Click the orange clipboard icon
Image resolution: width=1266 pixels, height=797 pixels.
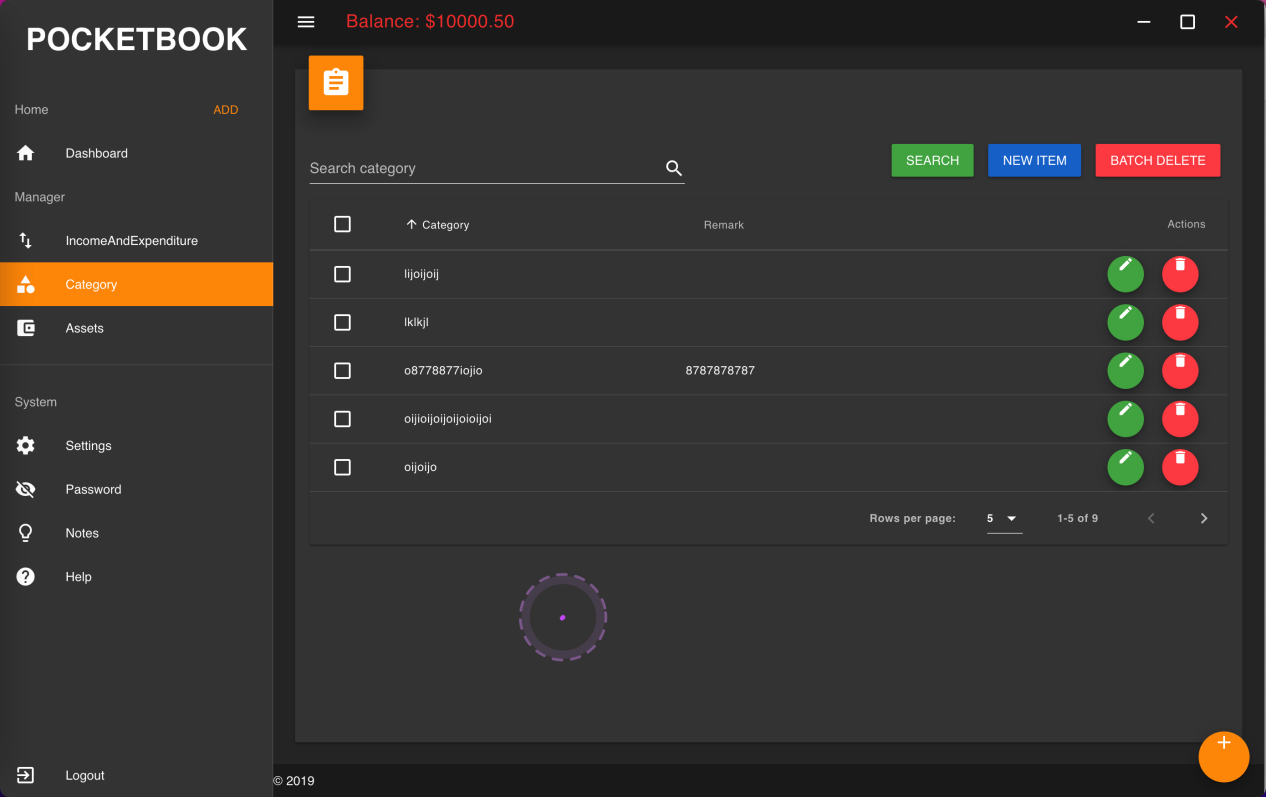[x=336, y=83]
